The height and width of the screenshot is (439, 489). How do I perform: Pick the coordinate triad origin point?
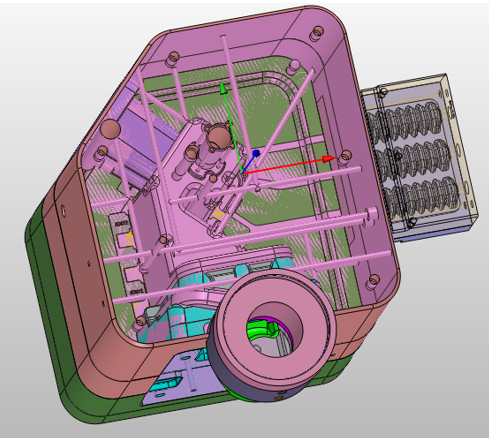[242, 173]
